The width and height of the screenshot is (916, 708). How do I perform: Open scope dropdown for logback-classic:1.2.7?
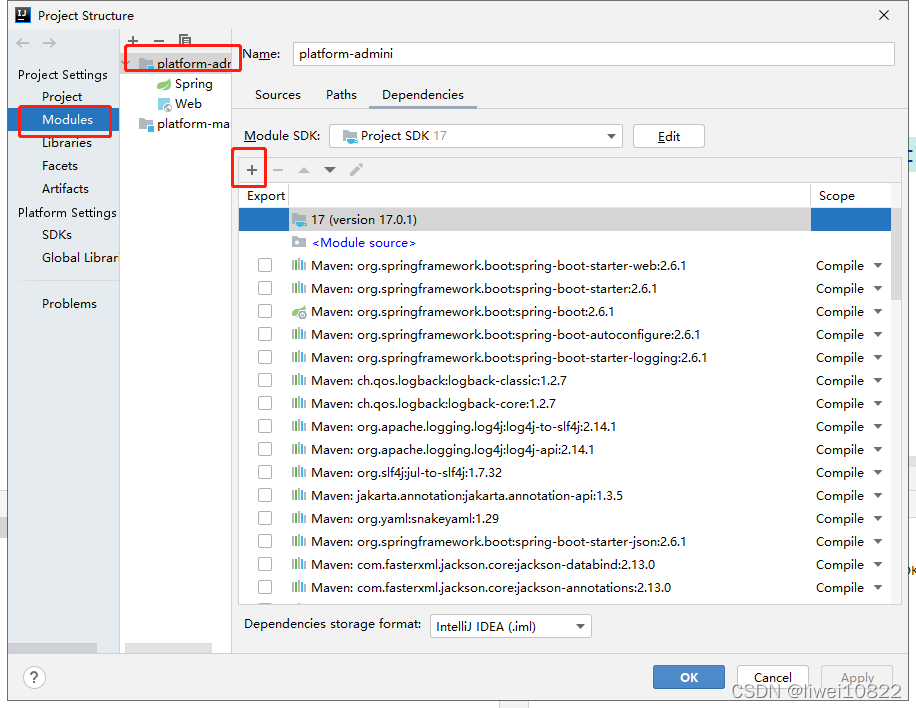coord(878,380)
